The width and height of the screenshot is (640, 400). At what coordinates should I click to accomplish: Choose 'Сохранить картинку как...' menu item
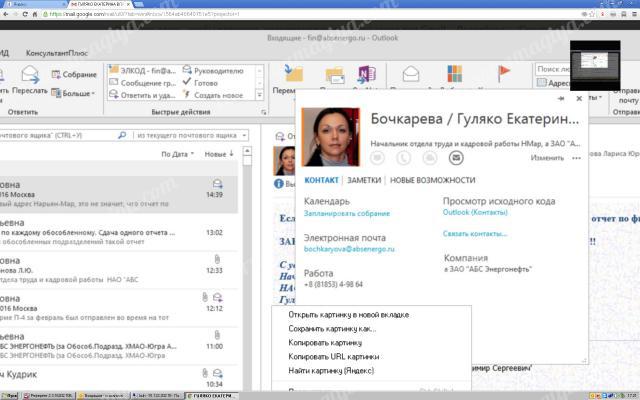(x=371, y=329)
